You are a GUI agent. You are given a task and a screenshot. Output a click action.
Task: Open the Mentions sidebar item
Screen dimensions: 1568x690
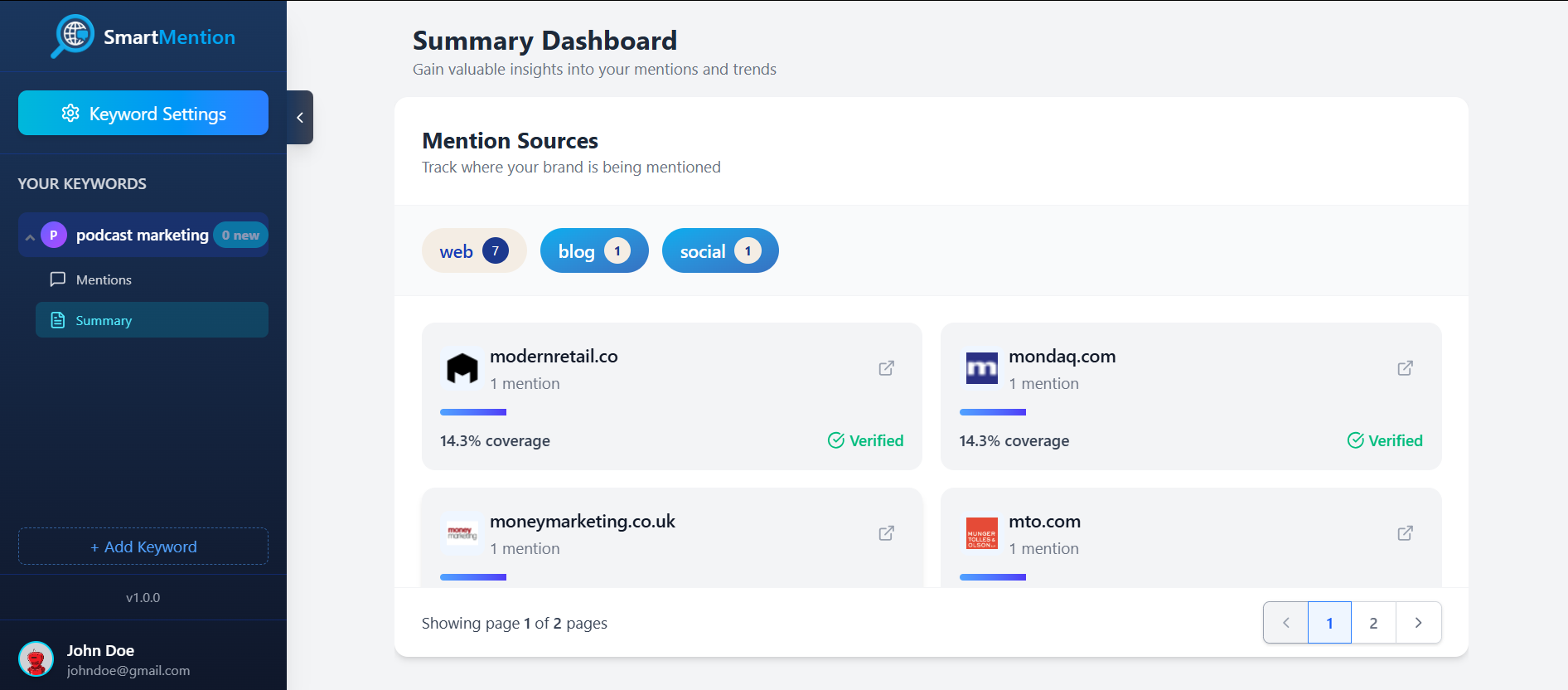104,280
